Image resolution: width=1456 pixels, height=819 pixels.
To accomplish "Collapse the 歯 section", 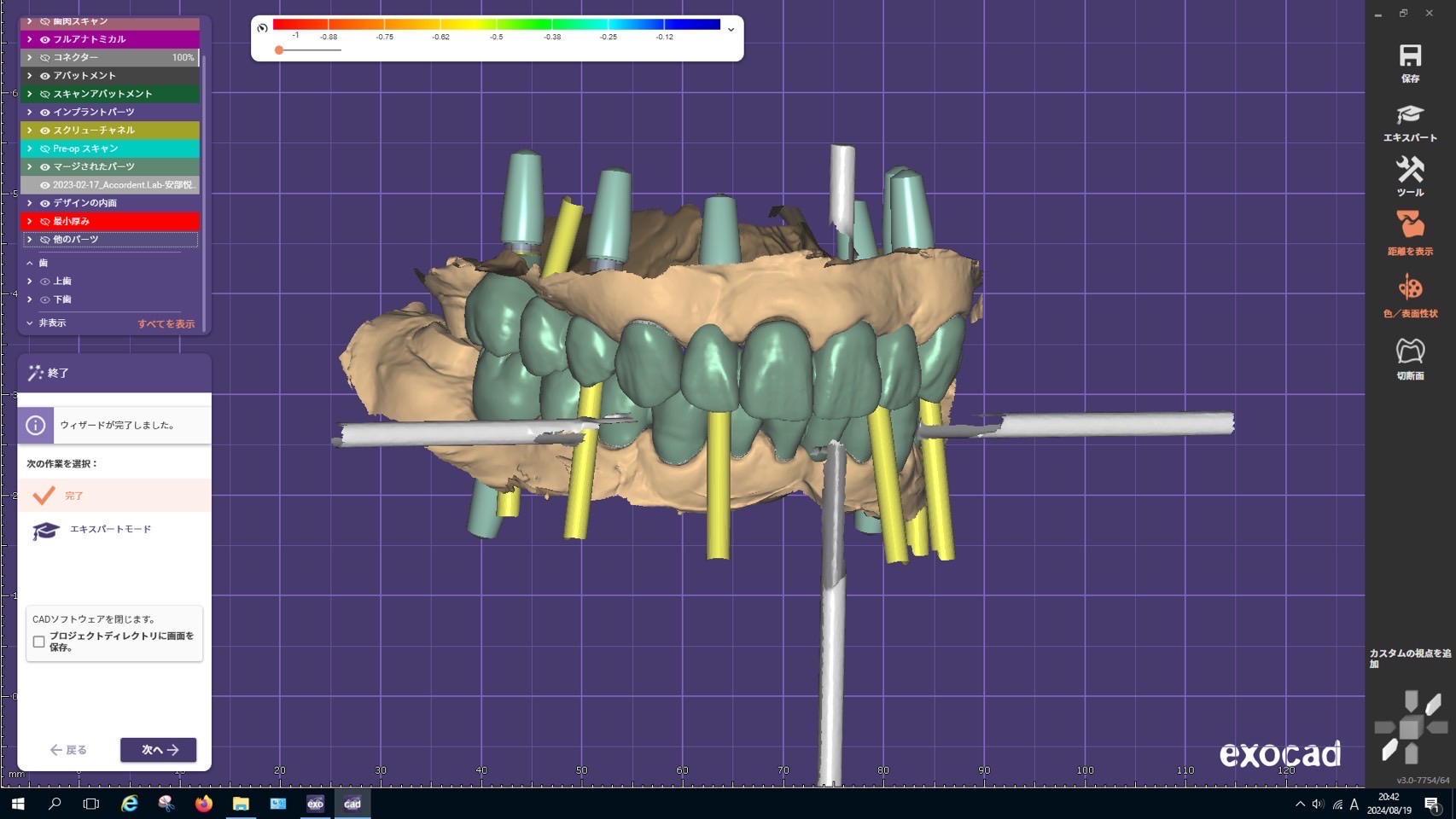I will click(x=30, y=263).
